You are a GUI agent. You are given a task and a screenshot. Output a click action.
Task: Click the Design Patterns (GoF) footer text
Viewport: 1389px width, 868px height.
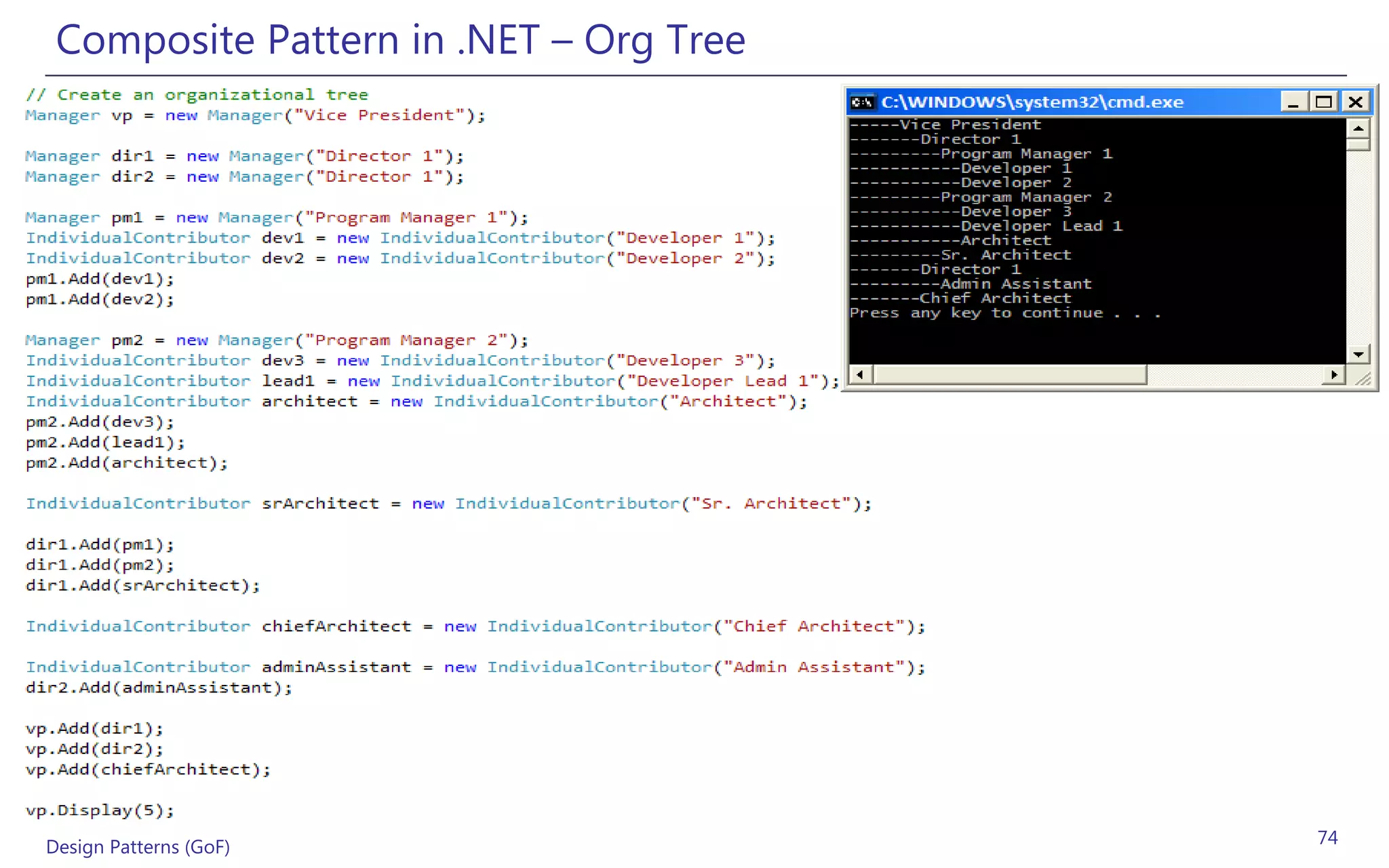pos(138,847)
